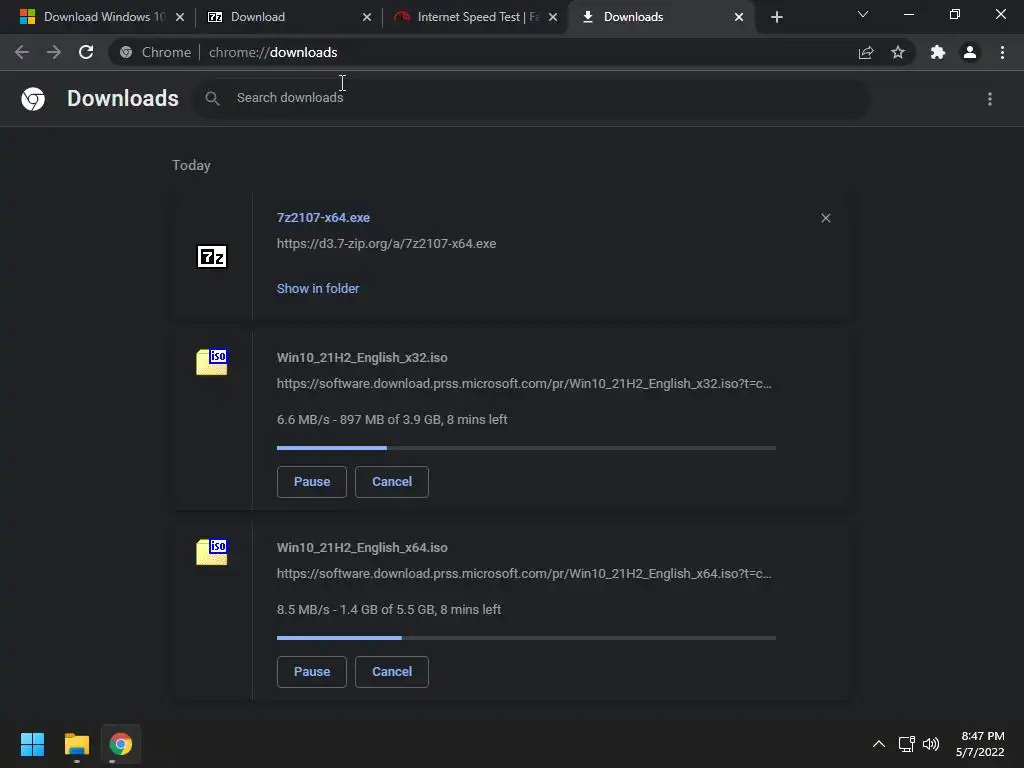
Task: Close the Internet Speed Test tab
Action: point(553,17)
